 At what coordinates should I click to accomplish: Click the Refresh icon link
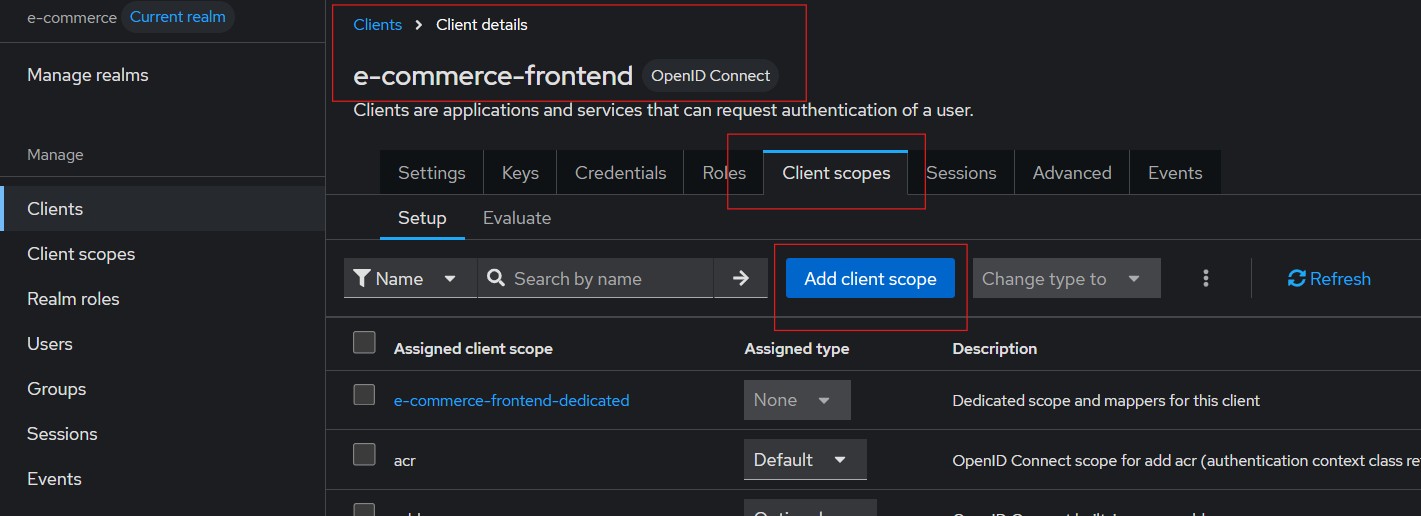[1297, 279]
